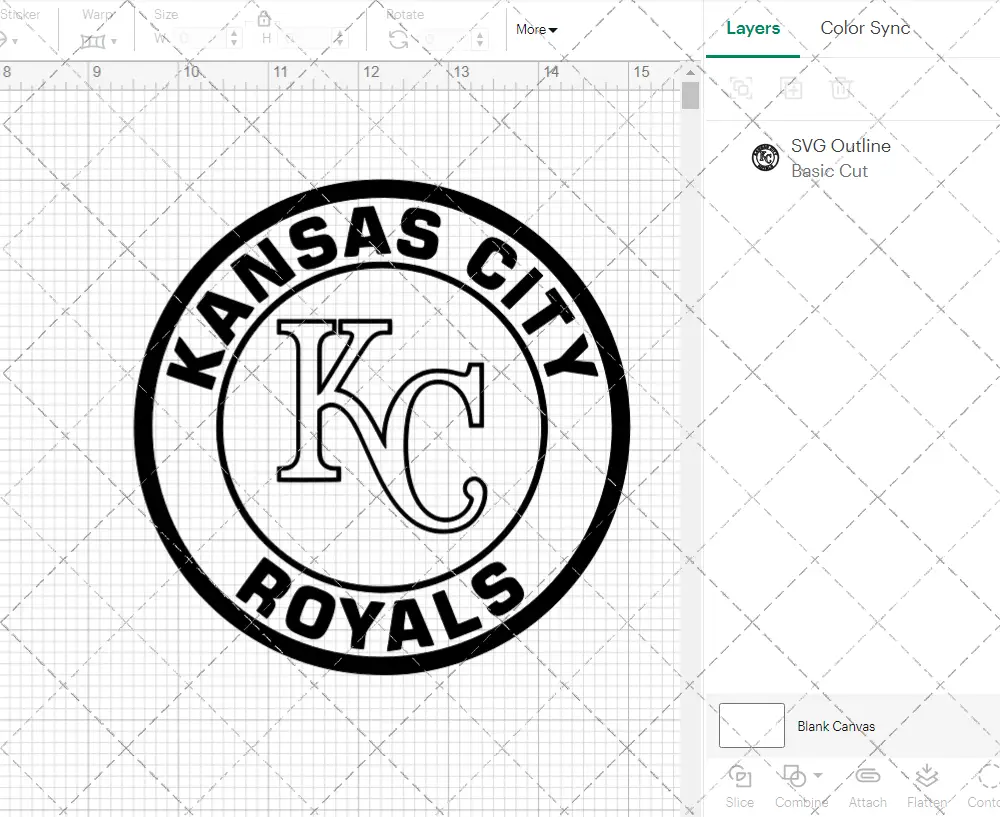Click the Slice tool icon
This screenshot has width=1000, height=817.
click(x=740, y=777)
